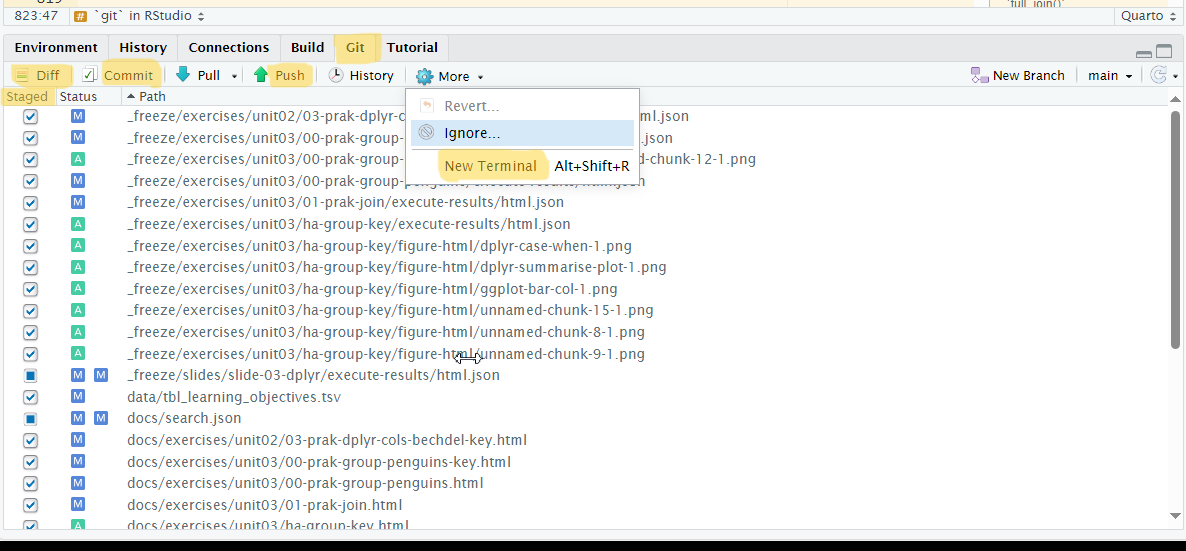This screenshot has width=1186, height=551.
Task: Open the Git History clock icon
Action: pyautogui.click(x=337, y=76)
